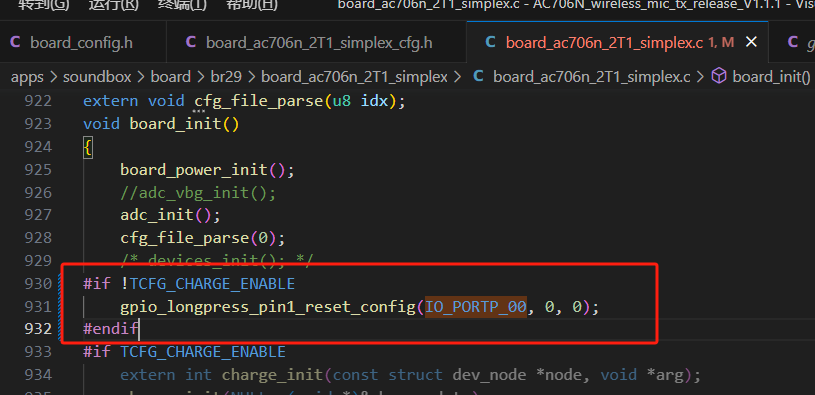Open the 终端(T) menu
The image size is (815, 395).
pyautogui.click(x=182, y=5)
